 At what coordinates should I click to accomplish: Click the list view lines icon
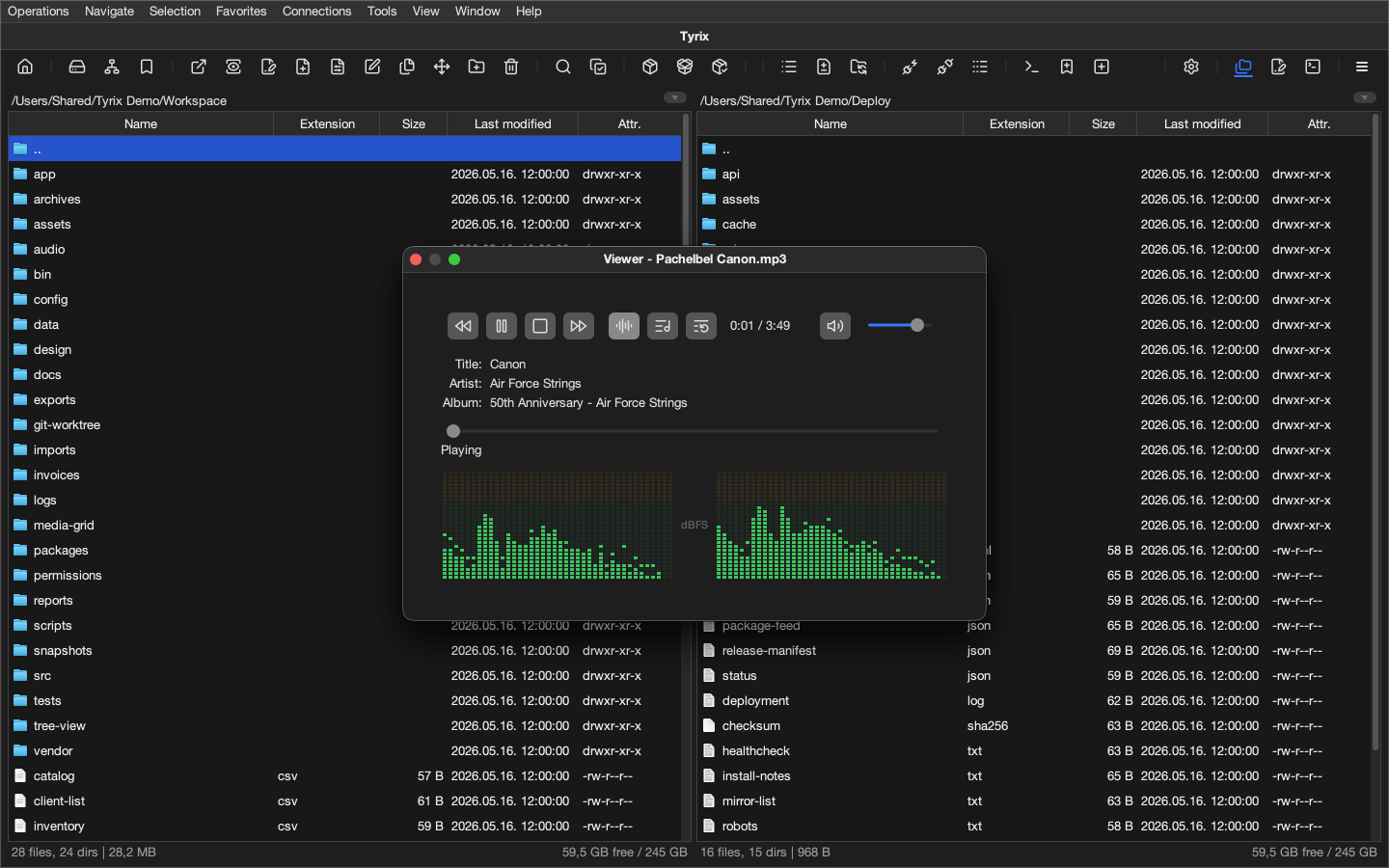[789, 67]
